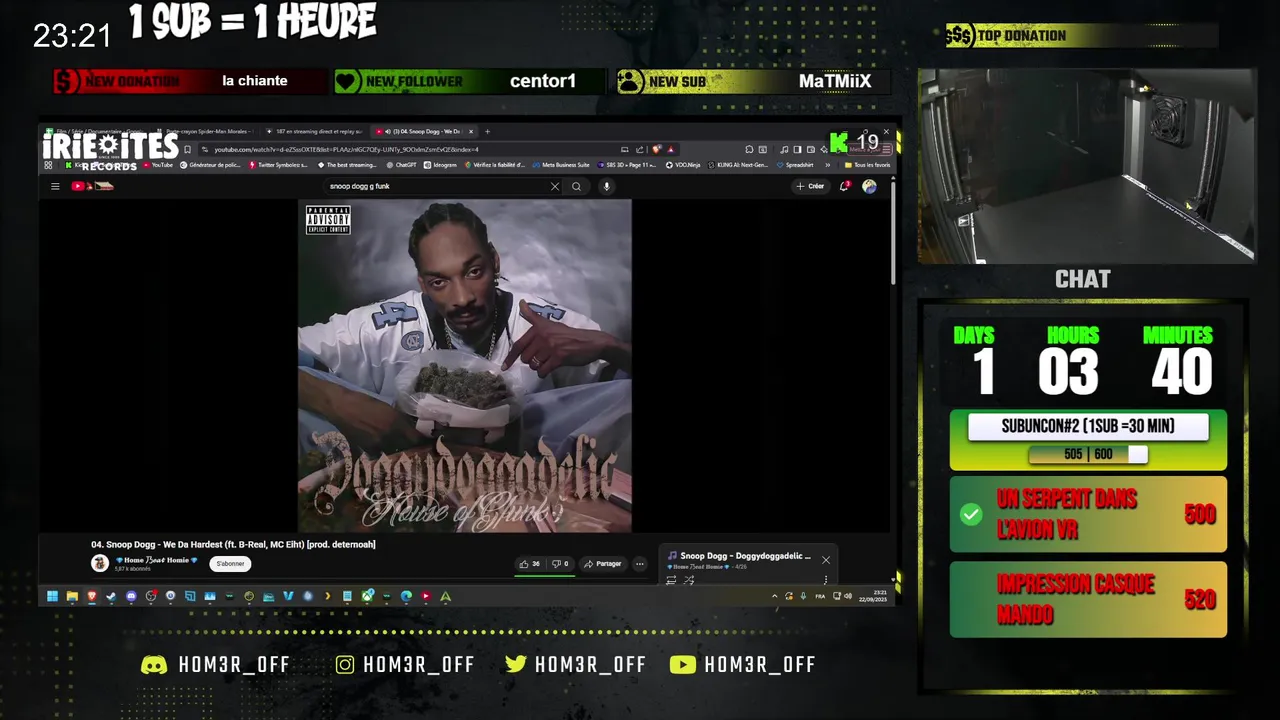Open YouTube notifications bell
The image size is (1280, 720).
tap(845, 186)
